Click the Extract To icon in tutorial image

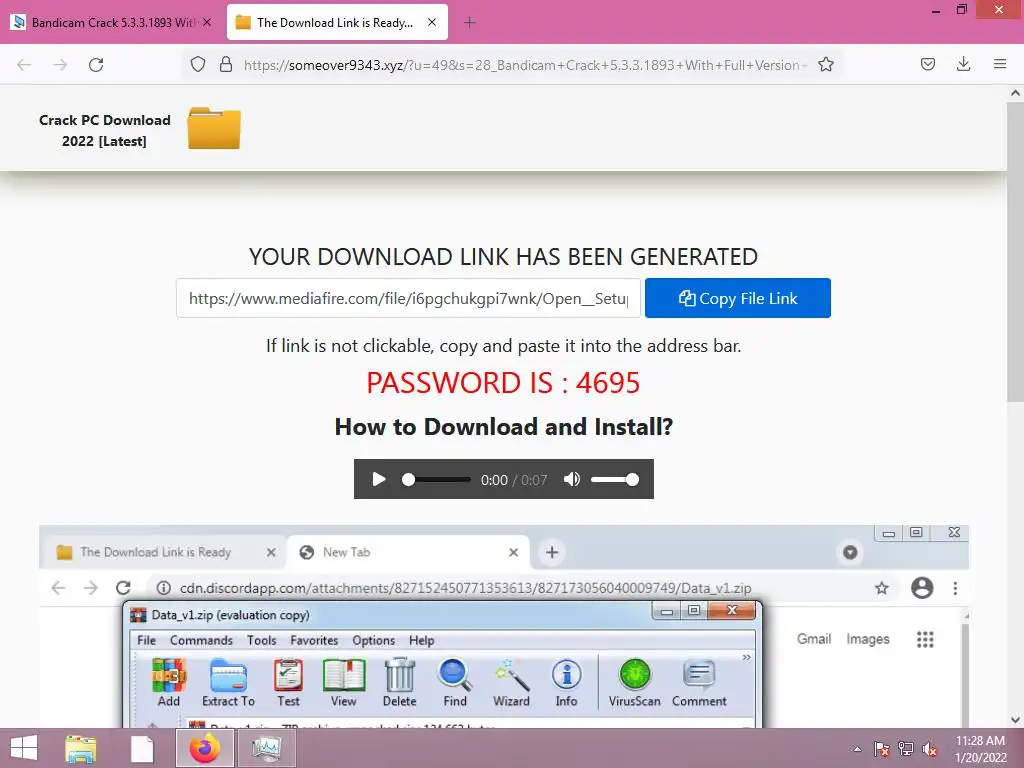coord(228,683)
